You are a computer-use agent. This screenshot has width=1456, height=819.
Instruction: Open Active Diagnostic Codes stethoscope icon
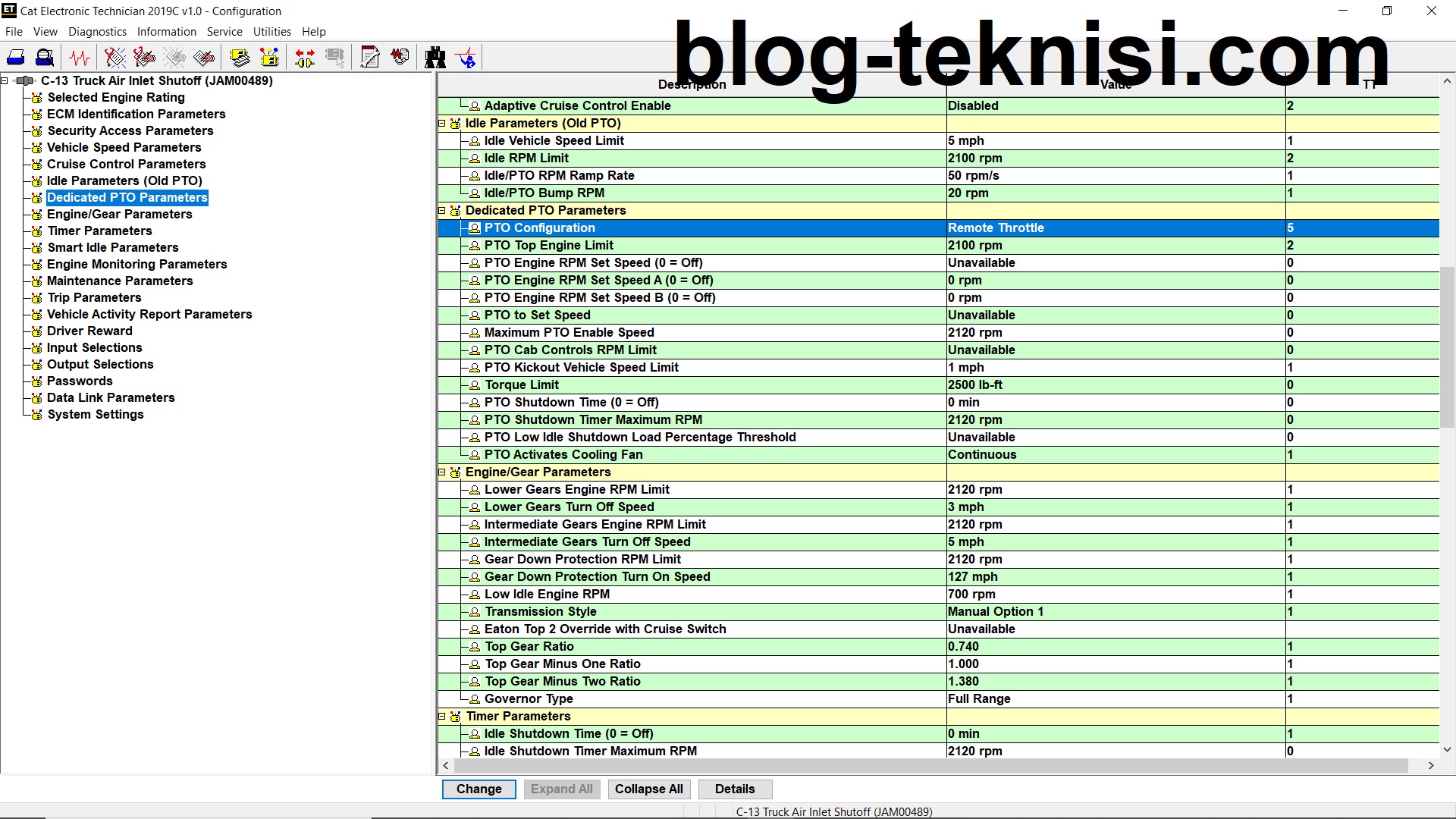pos(115,58)
